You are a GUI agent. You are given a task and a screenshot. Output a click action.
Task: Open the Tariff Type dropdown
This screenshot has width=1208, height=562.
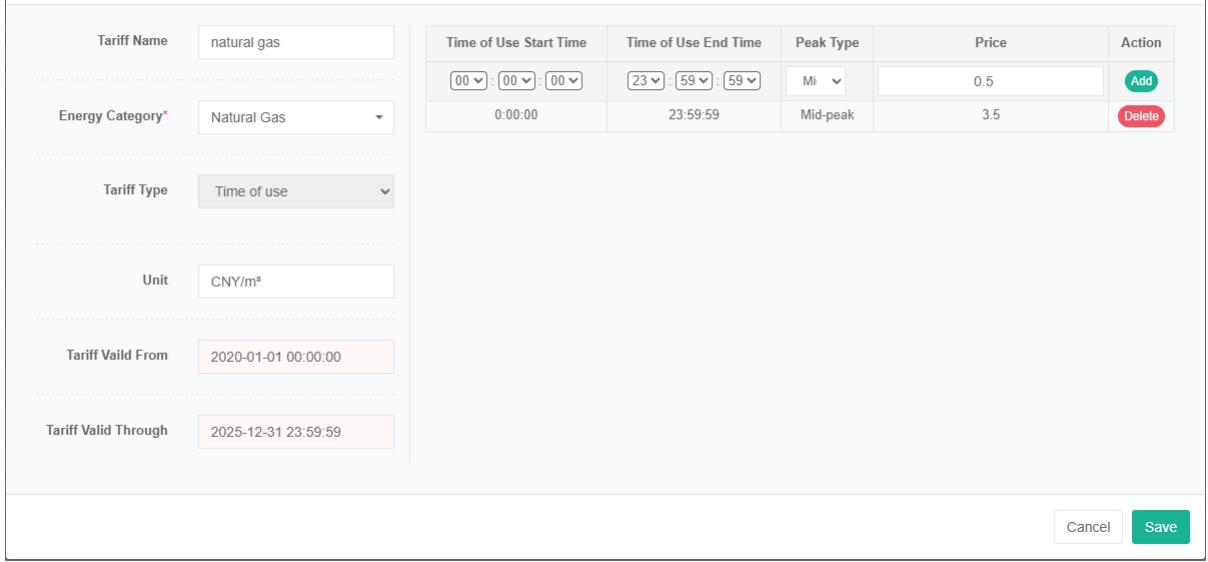tap(296, 192)
